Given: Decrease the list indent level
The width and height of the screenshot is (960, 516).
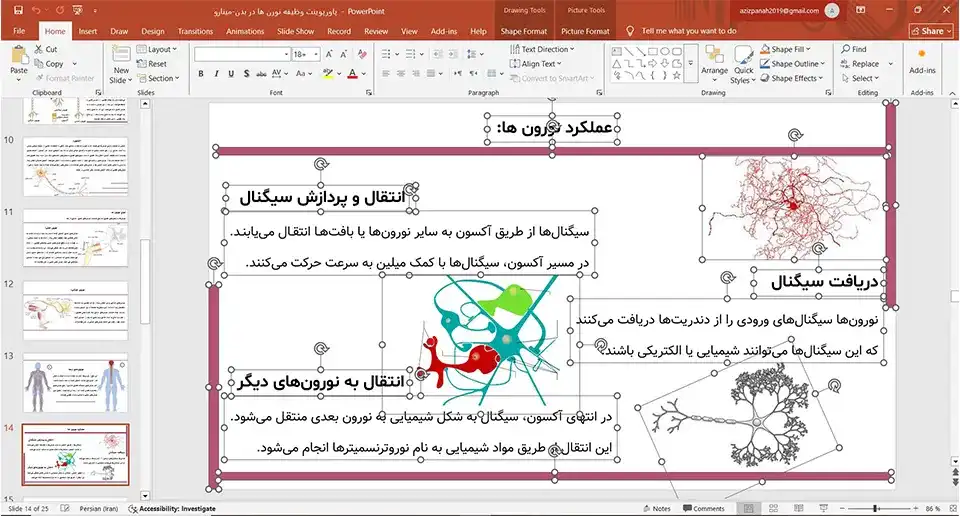Looking at the screenshot, I should pyautogui.click(x=437, y=54).
